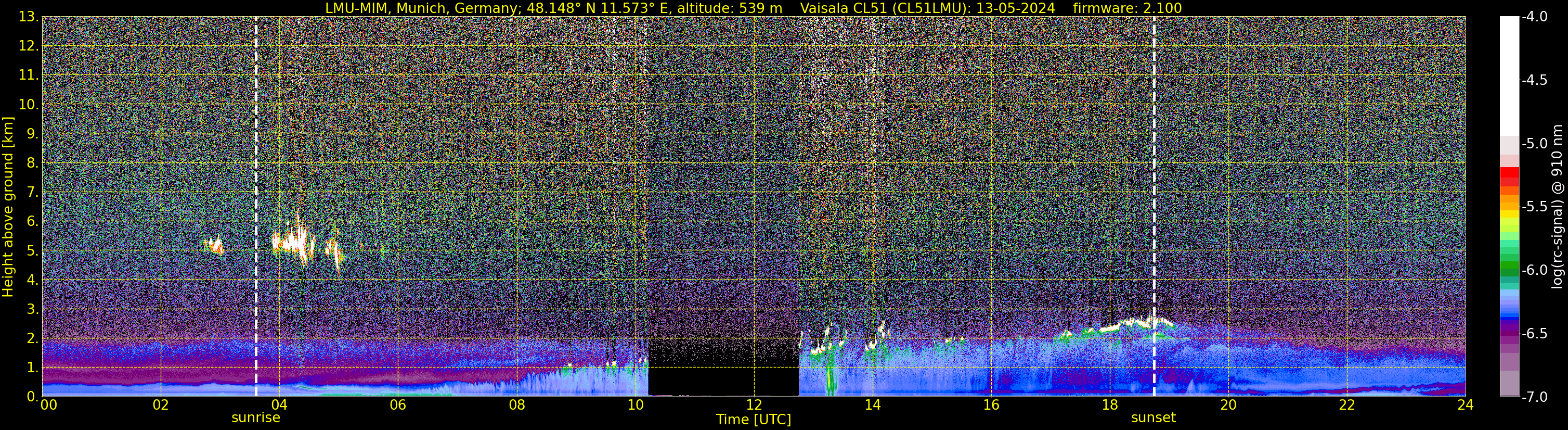Click the '12' time tick label
Screen dimensions: 1568x430
click(754, 405)
